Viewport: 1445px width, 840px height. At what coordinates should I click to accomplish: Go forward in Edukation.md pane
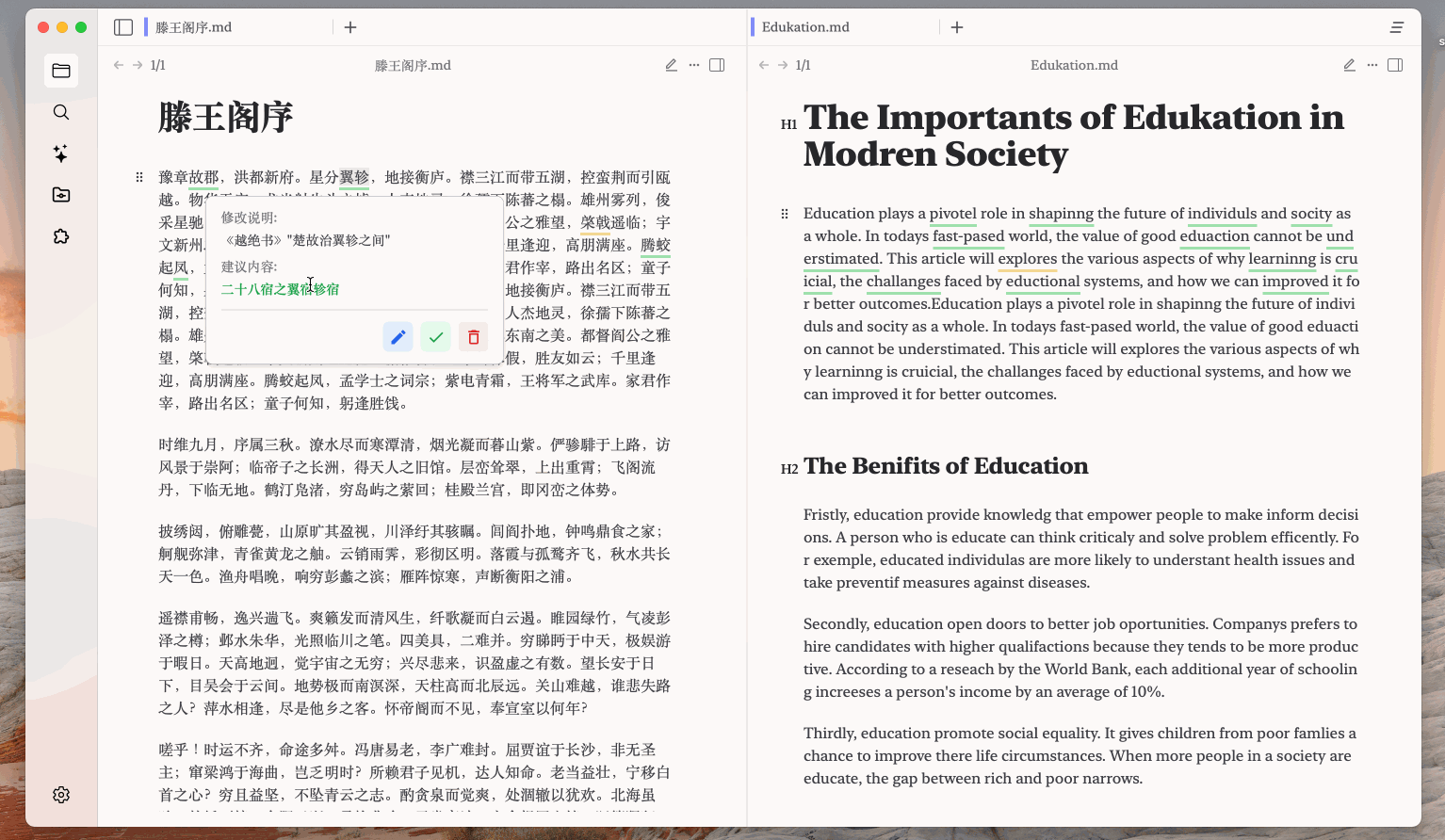[x=783, y=65]
